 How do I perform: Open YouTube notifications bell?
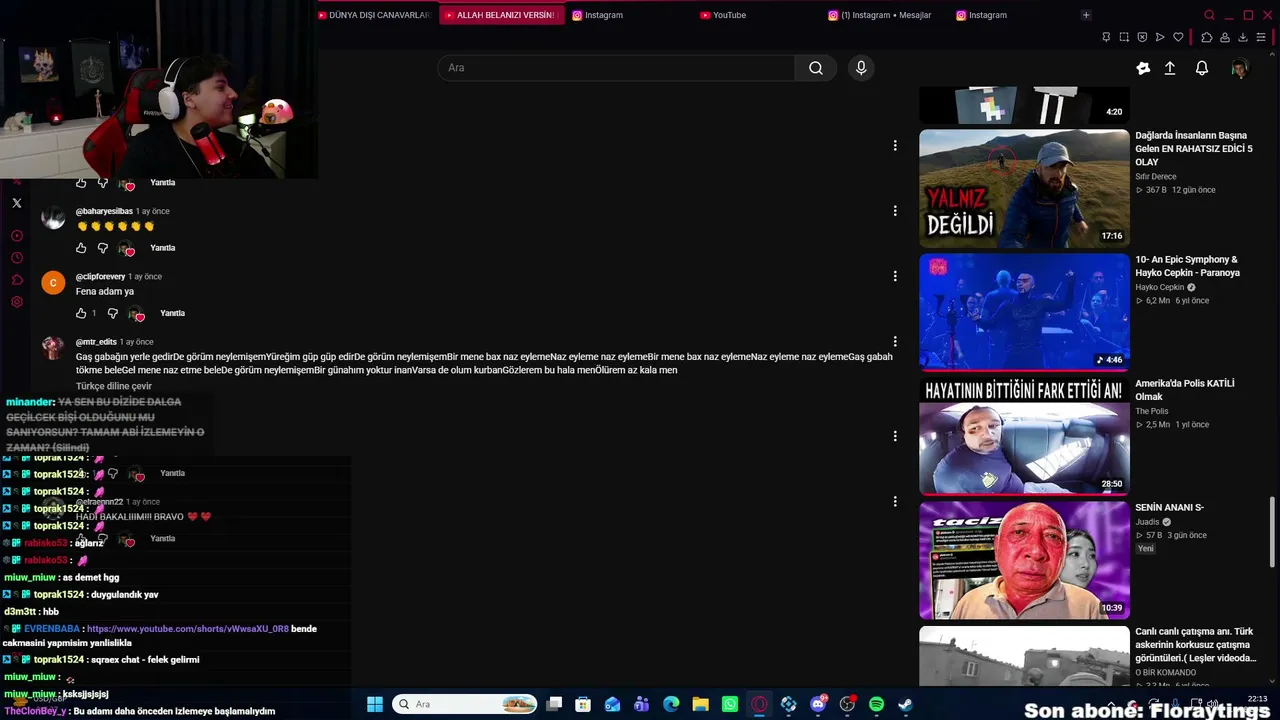pos(1202,68)
